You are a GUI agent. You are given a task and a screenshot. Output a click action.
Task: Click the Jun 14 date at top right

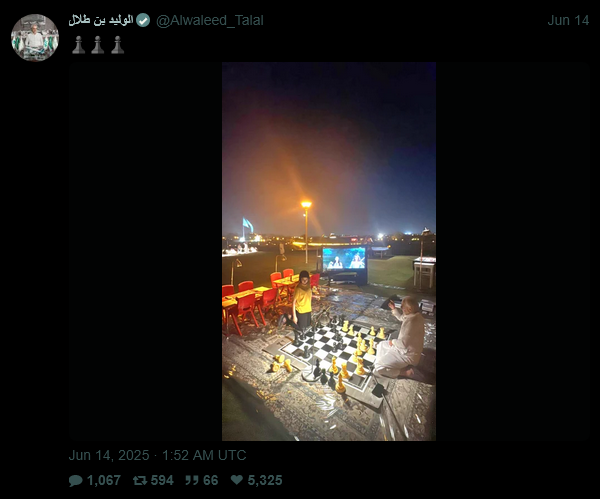(x=568, y=20)
